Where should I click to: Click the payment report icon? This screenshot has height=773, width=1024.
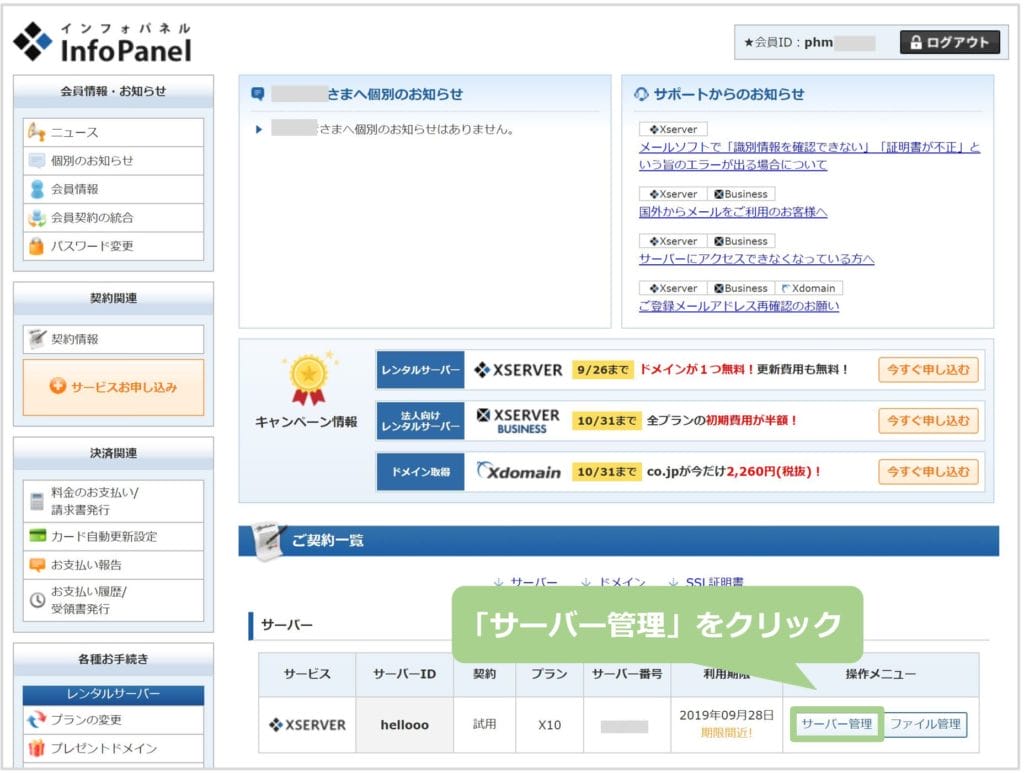click(37, 565)
